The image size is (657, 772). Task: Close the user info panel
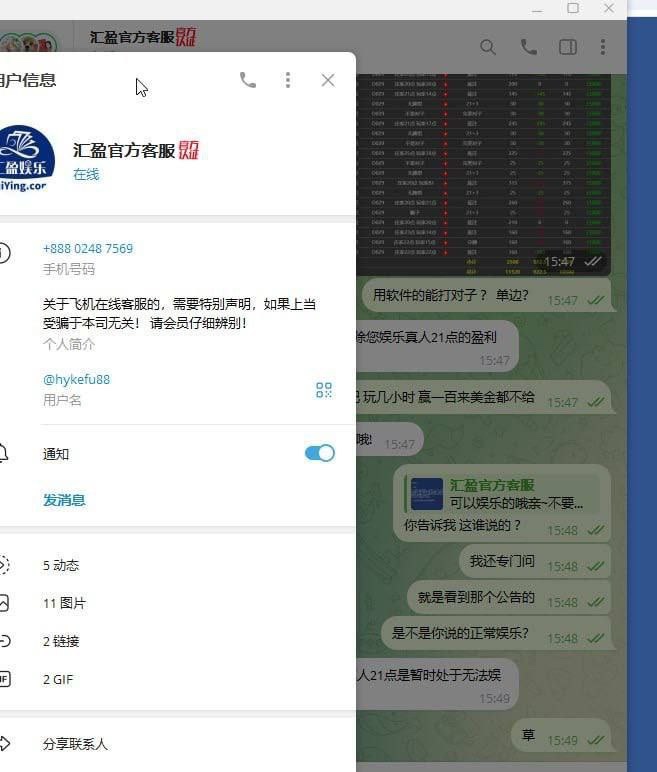(328, 80)
